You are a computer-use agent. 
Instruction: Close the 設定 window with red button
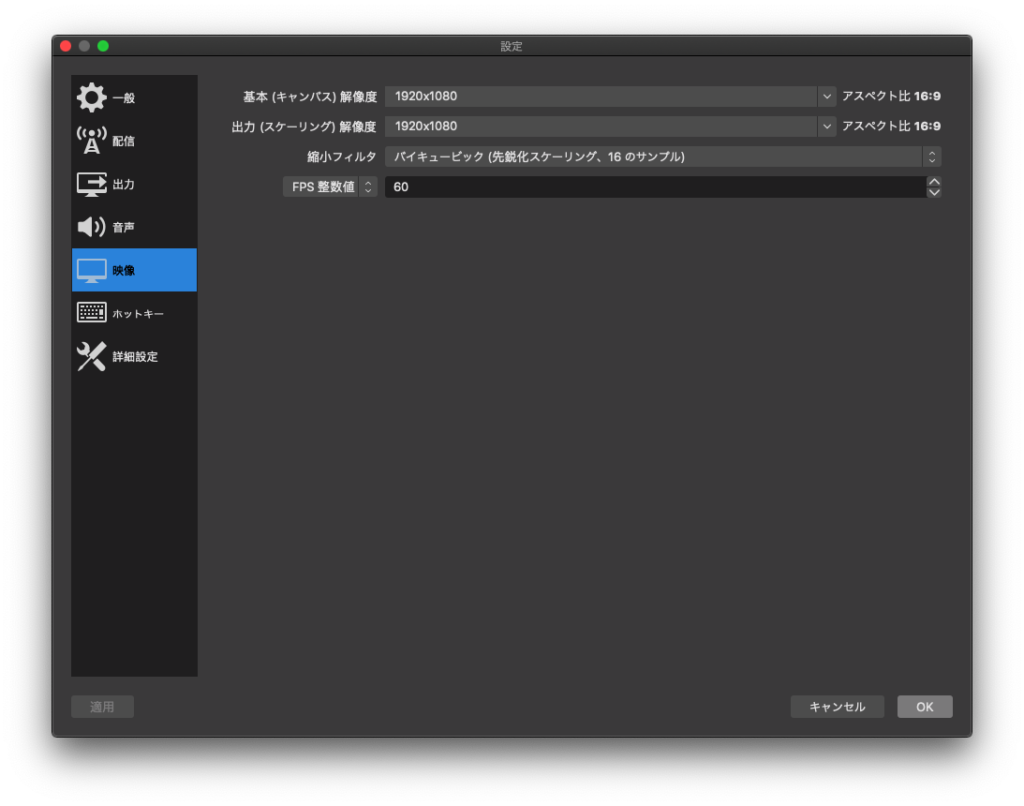(65, 46)
